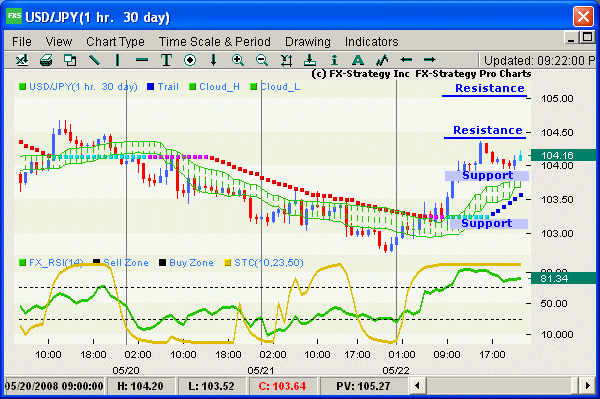Screen dimensions: 600x399
Task: Click the download/save to tray icon
Action: (x=310, y=60)
